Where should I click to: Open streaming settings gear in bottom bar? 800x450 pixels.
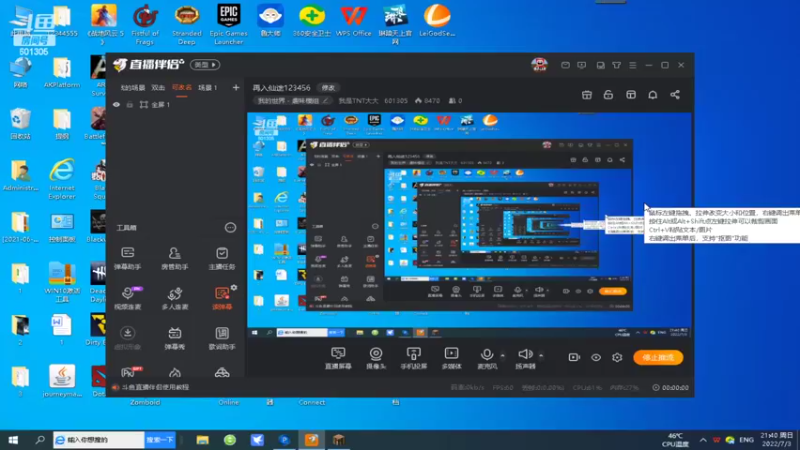click(x=617, y=357)
